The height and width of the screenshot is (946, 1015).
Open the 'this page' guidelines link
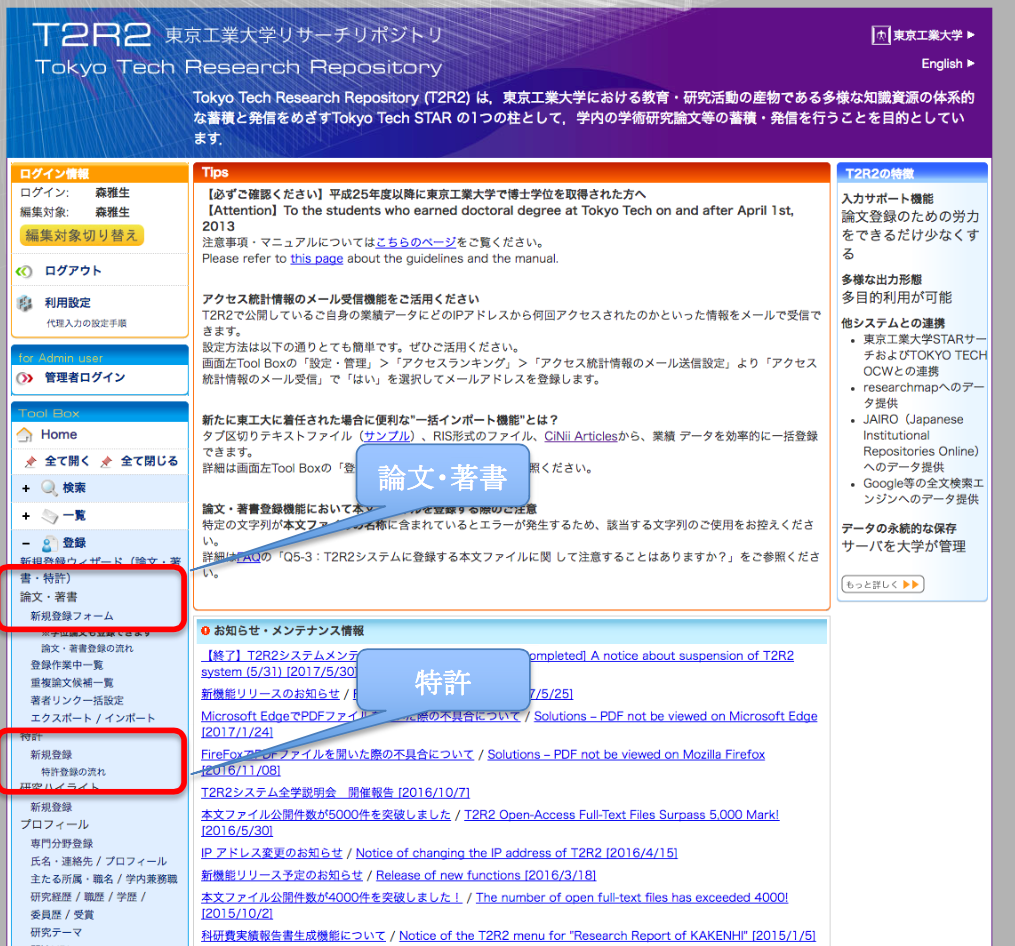317,258
